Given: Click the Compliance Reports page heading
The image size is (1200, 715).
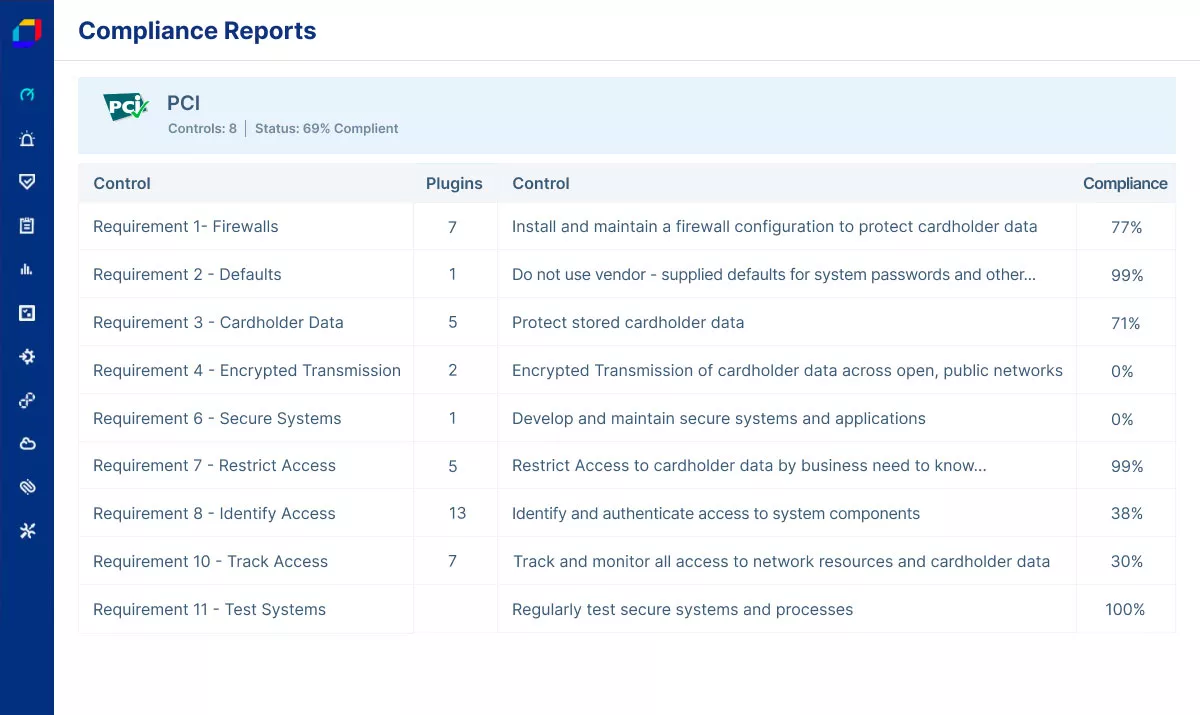Looking at the screenshot, I should pyautogui.click(x=197, y=31).
